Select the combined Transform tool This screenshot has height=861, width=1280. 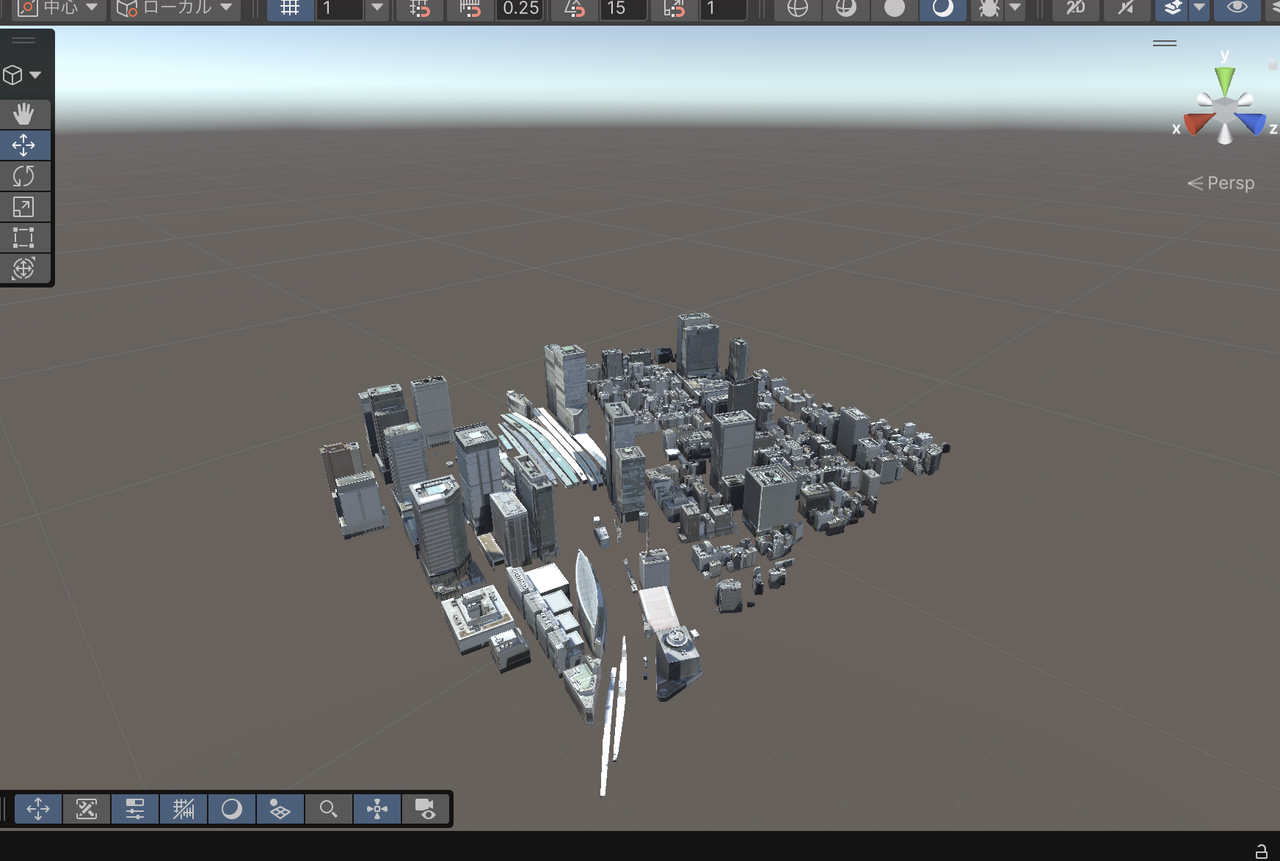click(x=24, y=269)
